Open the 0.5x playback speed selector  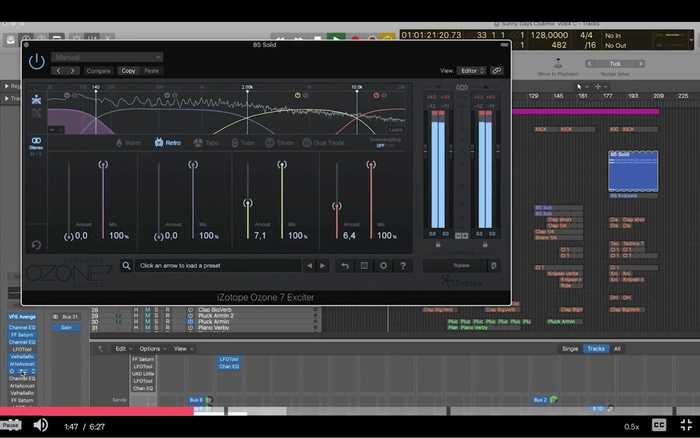631,427
